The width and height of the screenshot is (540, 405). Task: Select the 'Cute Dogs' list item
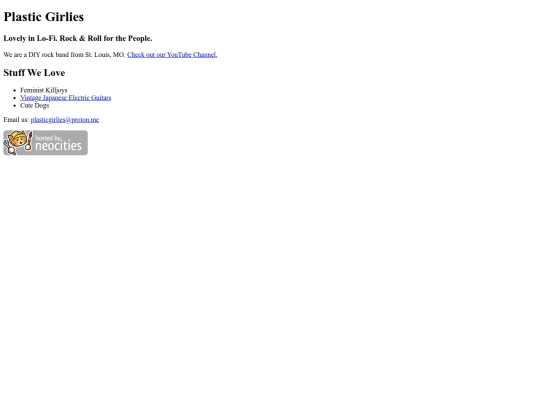coord(34,105)
